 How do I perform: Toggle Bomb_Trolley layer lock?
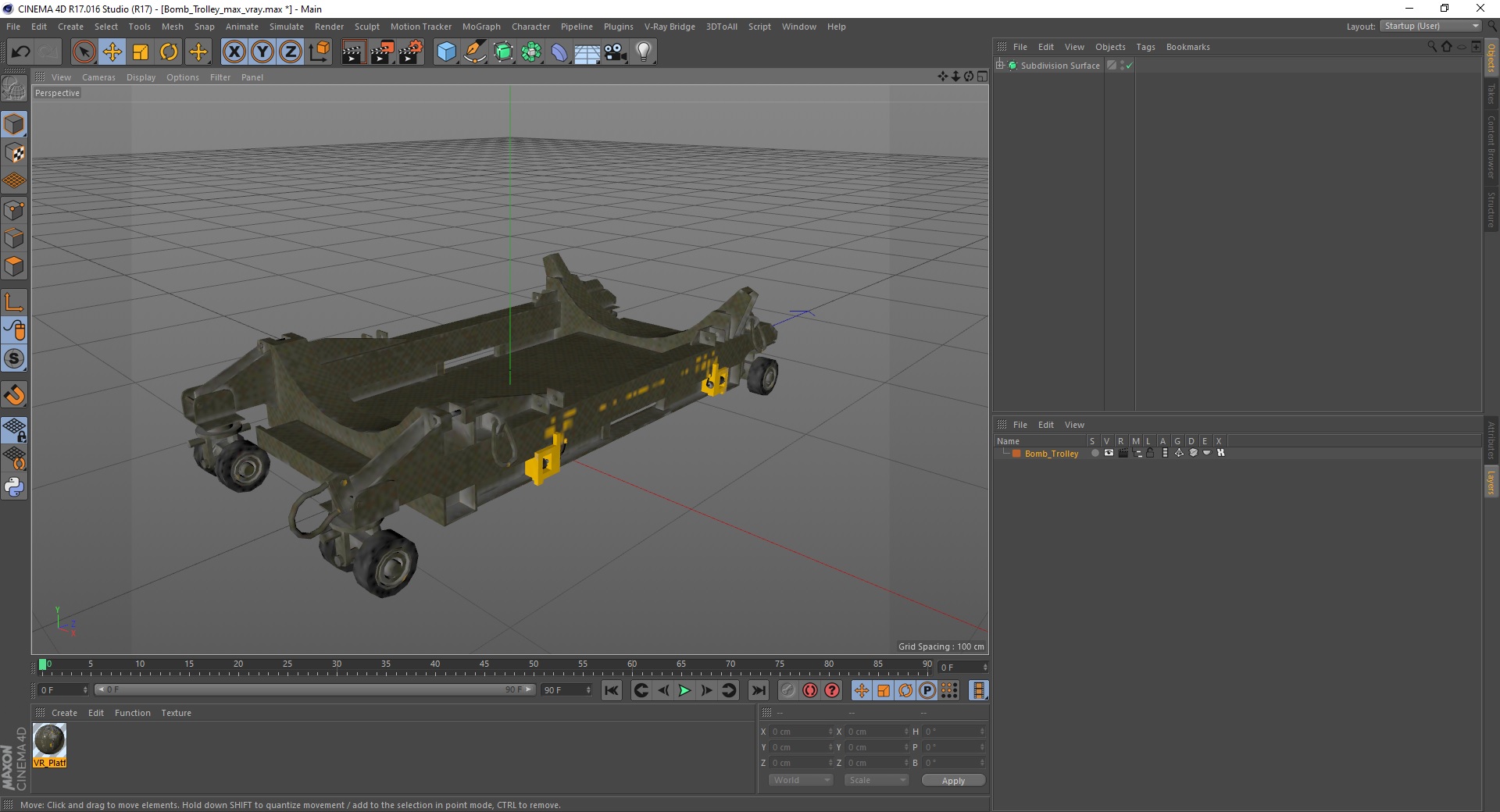click(x=1151, y=453)
